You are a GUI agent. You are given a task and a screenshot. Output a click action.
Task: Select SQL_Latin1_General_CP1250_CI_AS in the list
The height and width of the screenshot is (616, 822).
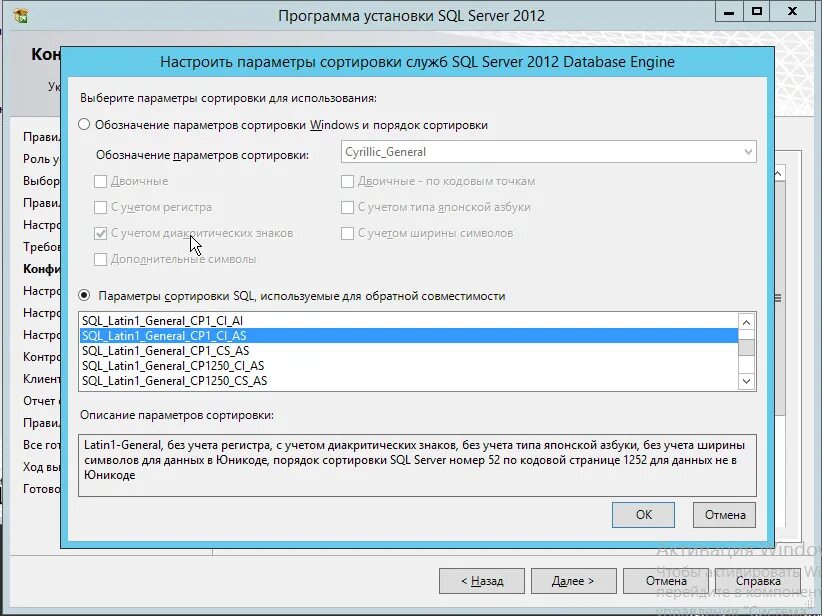pyautogui.click(x=408, y=366)
